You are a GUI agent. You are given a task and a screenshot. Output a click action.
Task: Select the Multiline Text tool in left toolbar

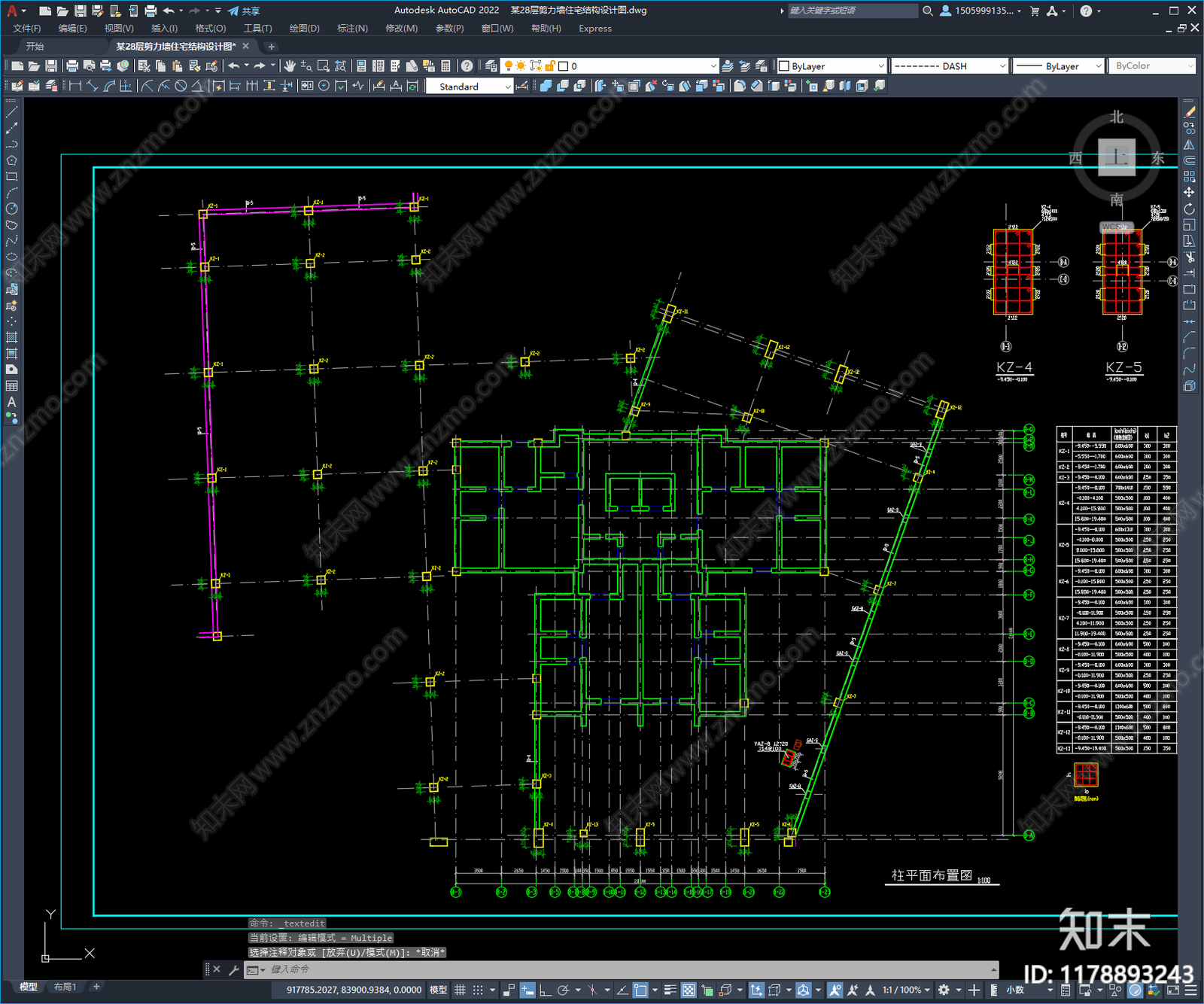(11, 402)
